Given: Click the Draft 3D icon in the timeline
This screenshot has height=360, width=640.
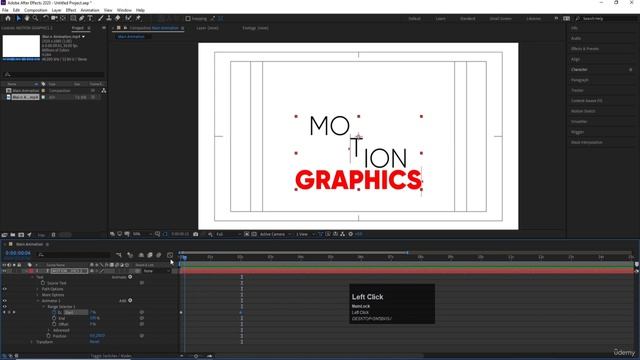Looking at the screenshot, I should [x=130, y=255].
